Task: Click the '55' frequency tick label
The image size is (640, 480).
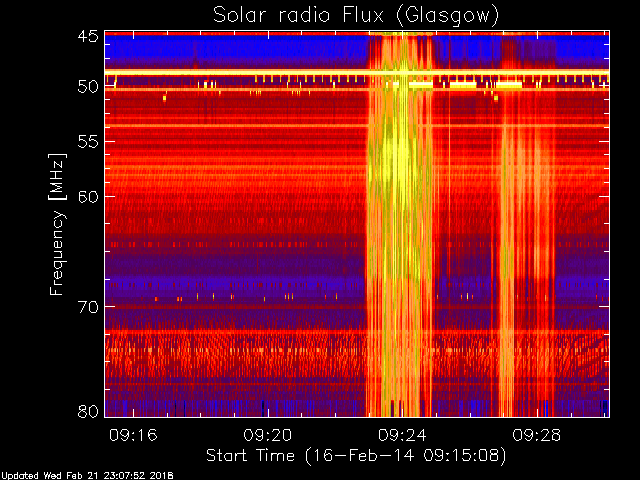Action: 88,142
